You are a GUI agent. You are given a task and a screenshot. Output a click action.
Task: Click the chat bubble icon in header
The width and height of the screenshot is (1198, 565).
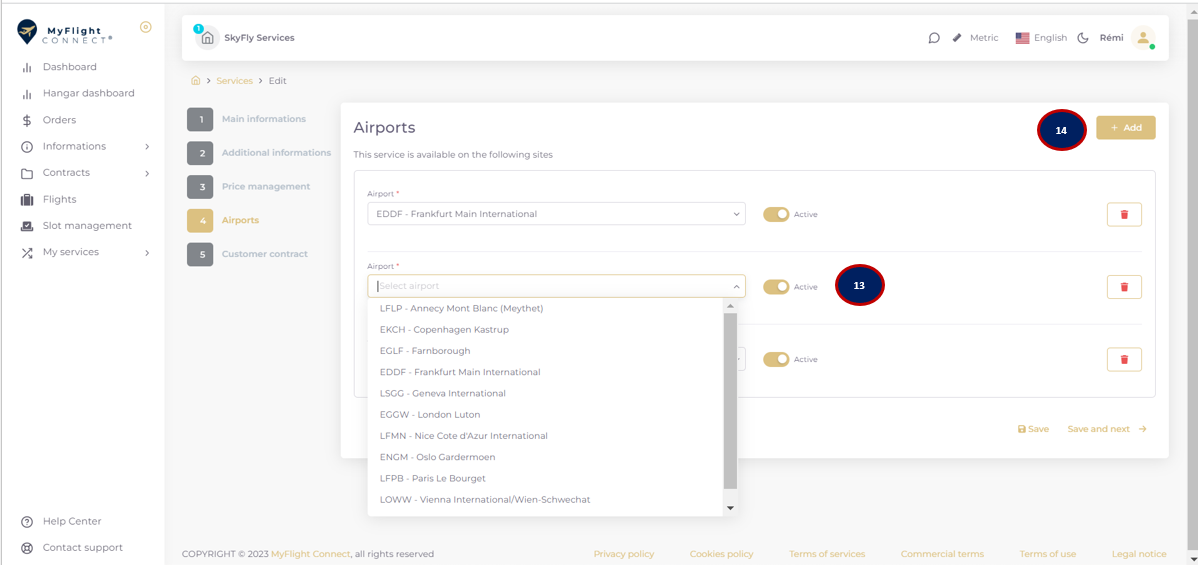coord(934,38)
